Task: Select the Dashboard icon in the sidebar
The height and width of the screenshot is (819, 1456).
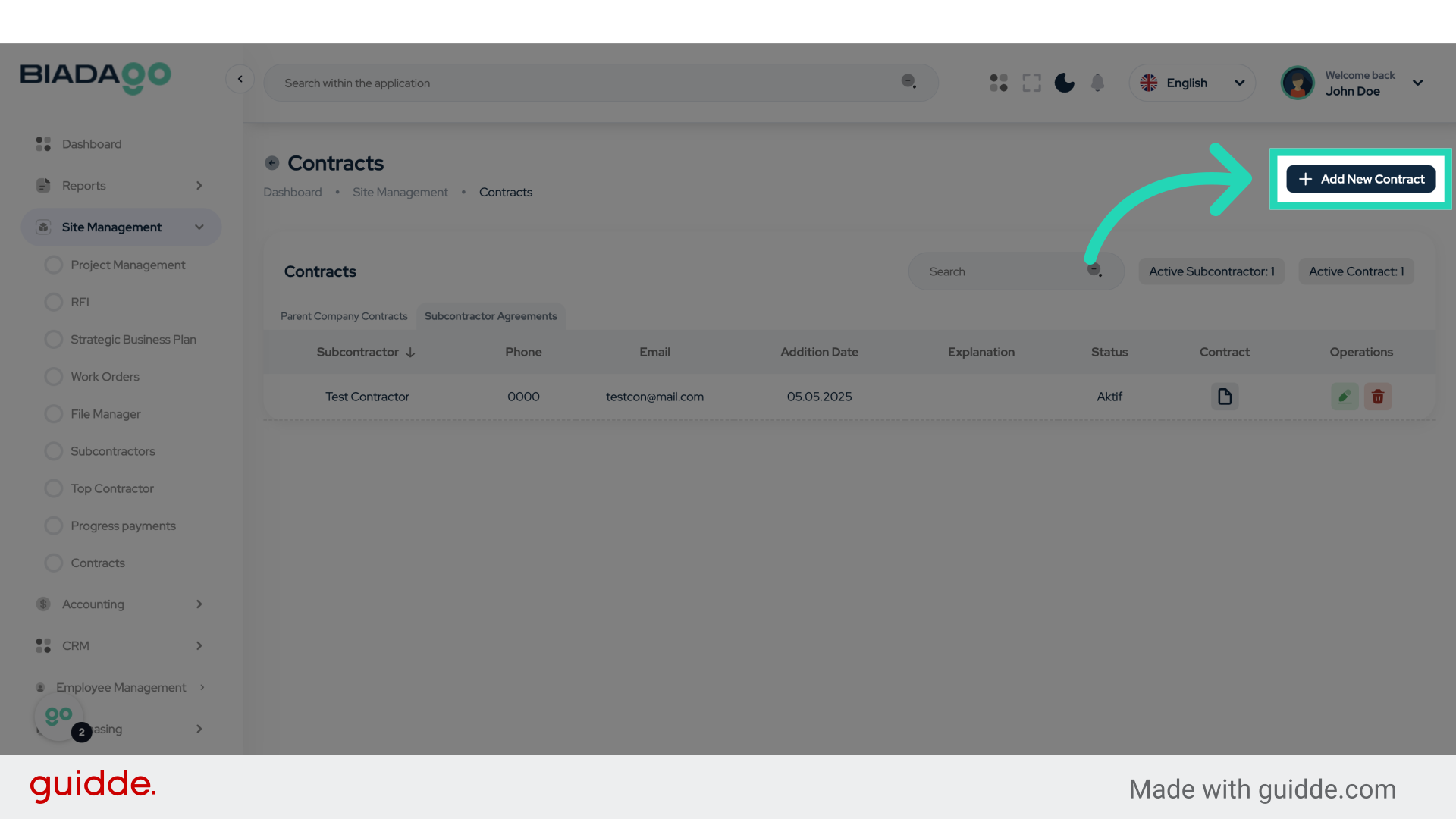Action: point(42,143)
